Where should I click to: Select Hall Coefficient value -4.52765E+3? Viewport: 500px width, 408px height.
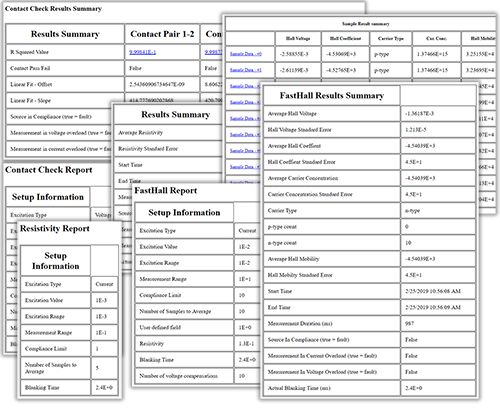click(x=341, y=70)
